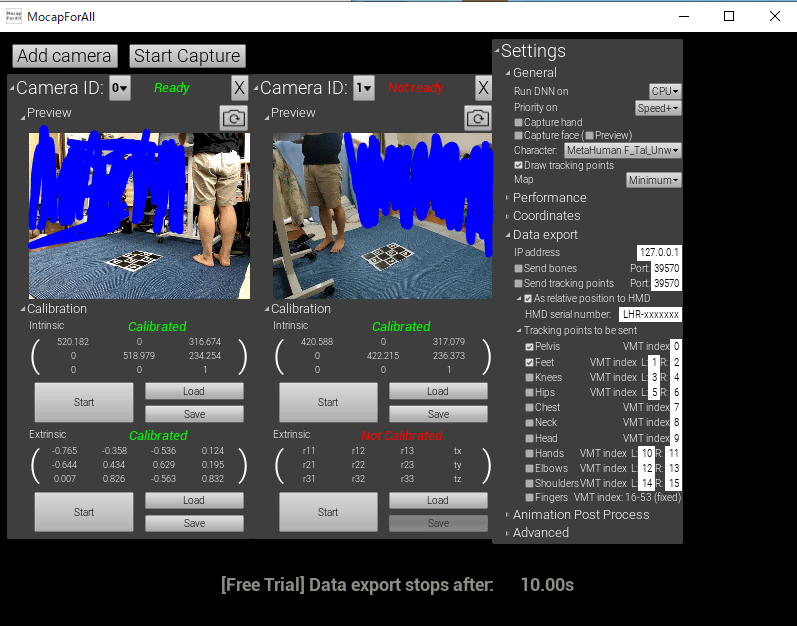
Task: Enable the Capture face checkbox
Action: click(x=518, y=136)
